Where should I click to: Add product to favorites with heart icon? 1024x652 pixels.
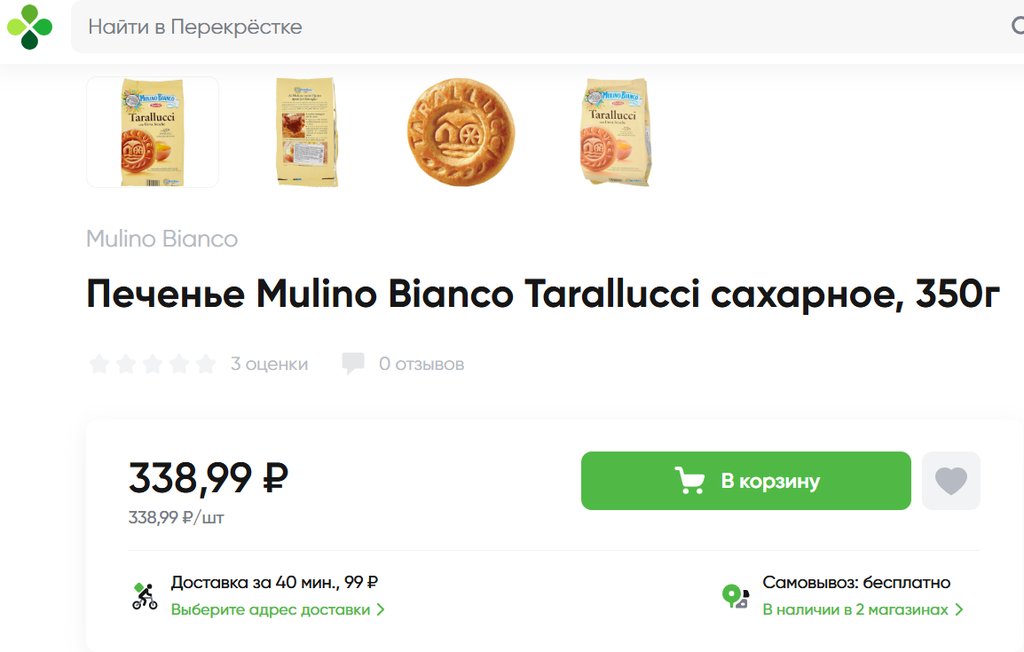[951, 481]
